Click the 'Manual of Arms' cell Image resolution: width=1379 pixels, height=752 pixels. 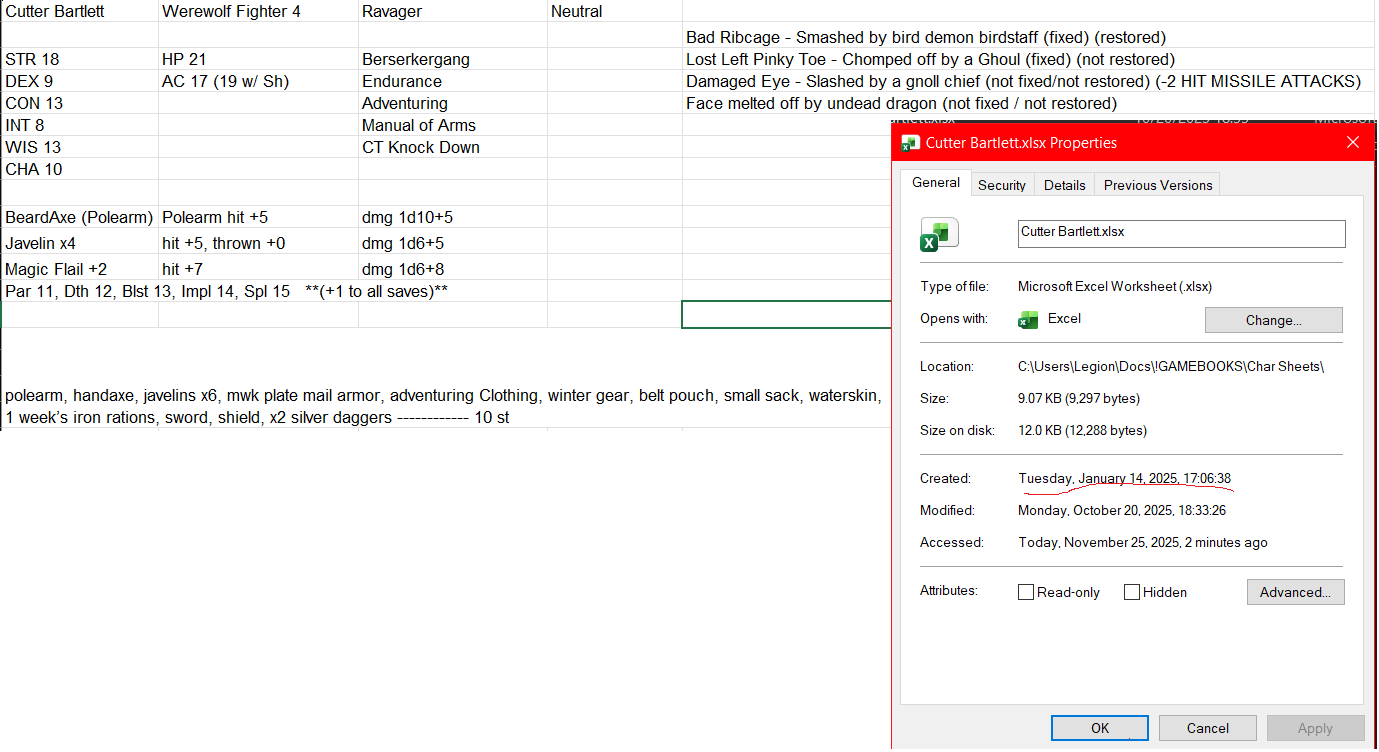click(453, 126)
